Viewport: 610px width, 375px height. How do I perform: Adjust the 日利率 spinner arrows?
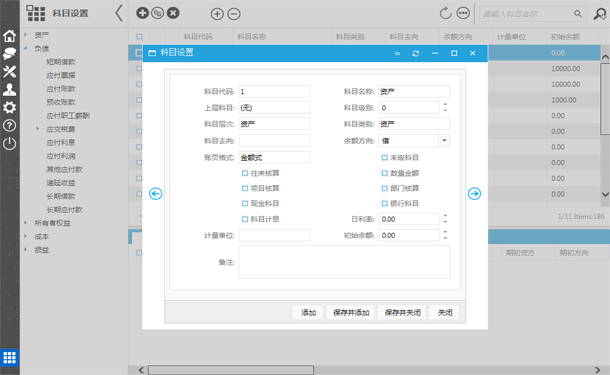[445, 219]
